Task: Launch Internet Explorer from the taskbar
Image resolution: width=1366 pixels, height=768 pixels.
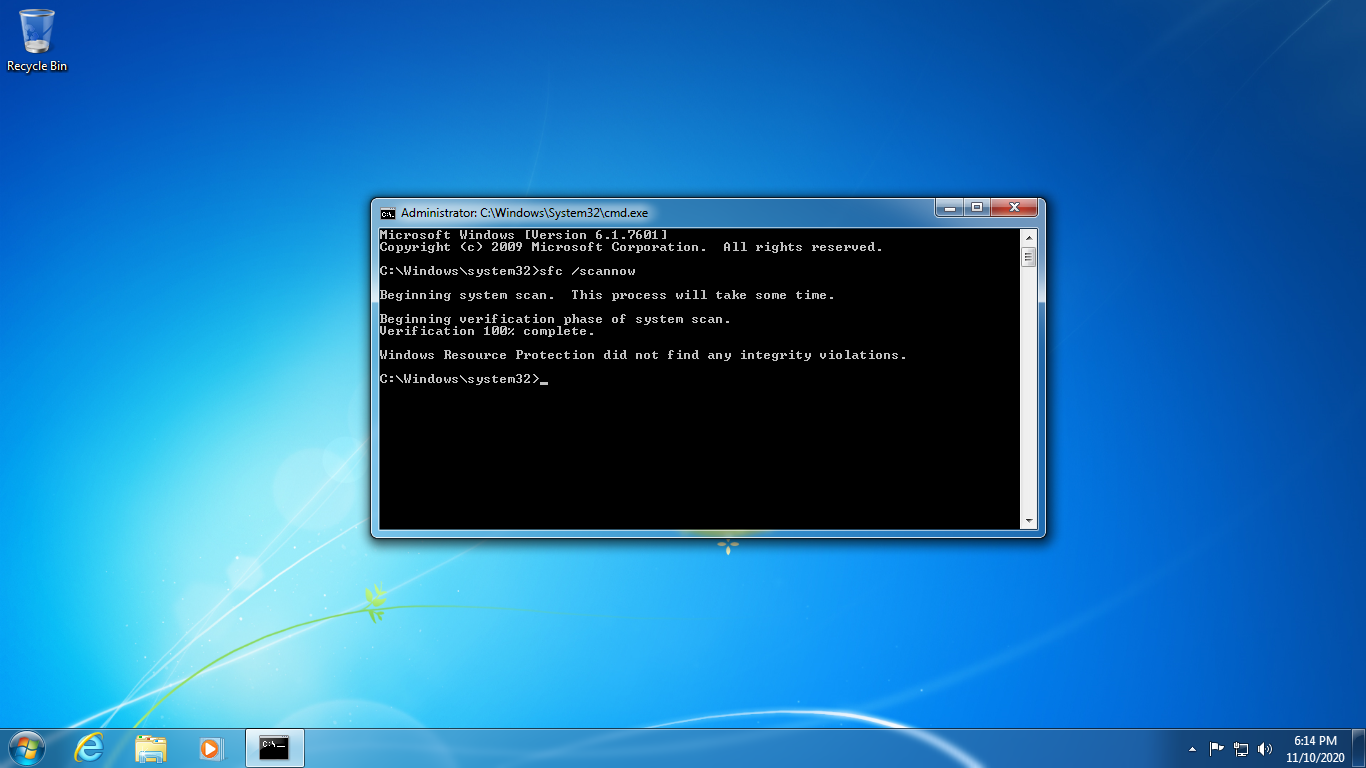Action: click(x=89, y=748)
